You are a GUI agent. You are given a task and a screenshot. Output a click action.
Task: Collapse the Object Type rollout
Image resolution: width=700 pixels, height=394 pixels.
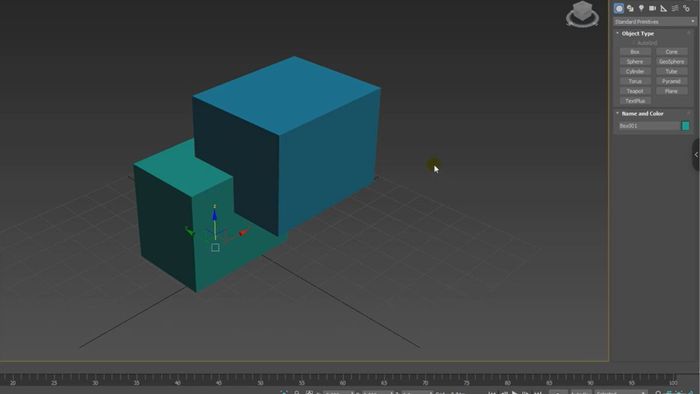(x=638, y=33)
